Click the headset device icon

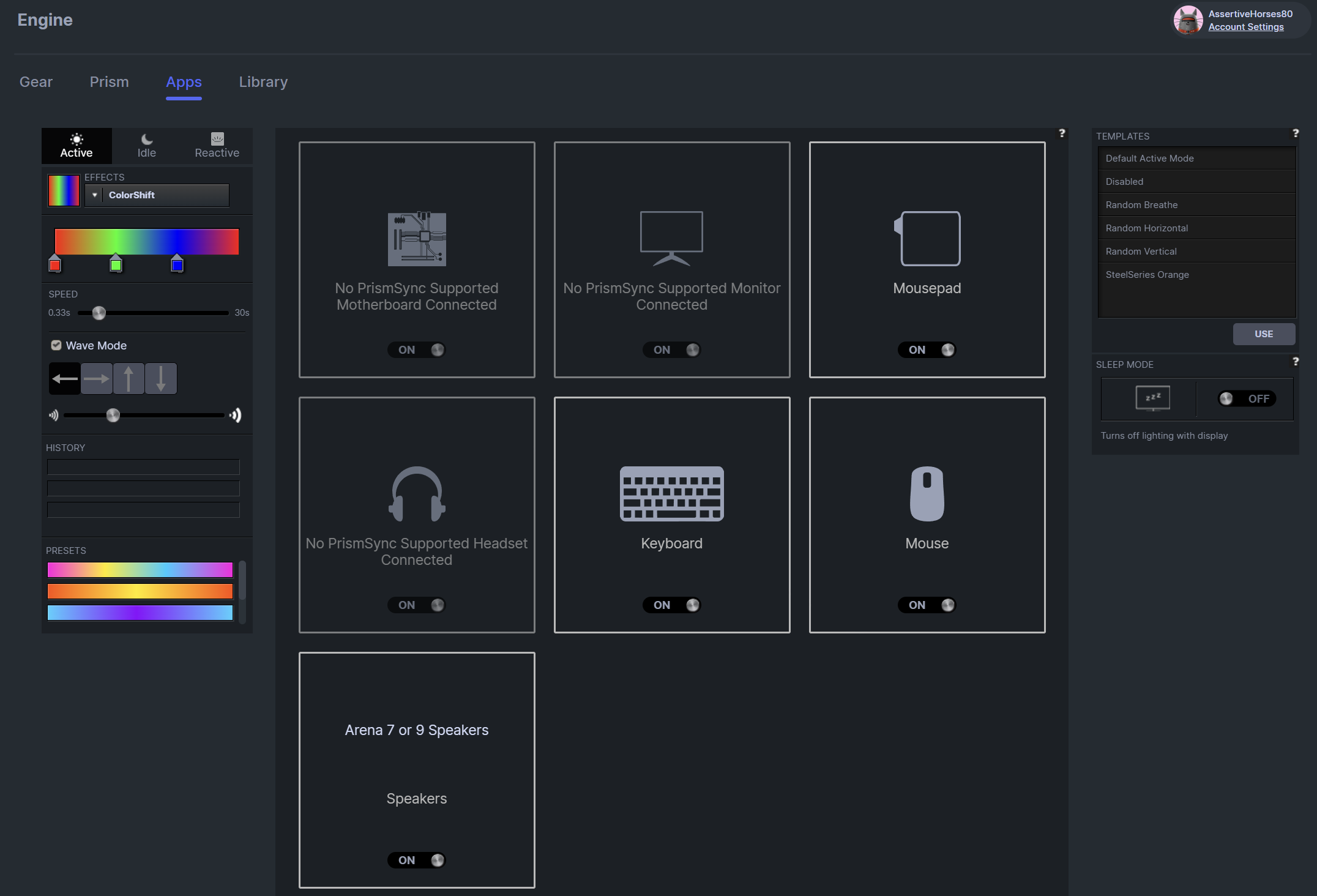click(x=417, y=494)
